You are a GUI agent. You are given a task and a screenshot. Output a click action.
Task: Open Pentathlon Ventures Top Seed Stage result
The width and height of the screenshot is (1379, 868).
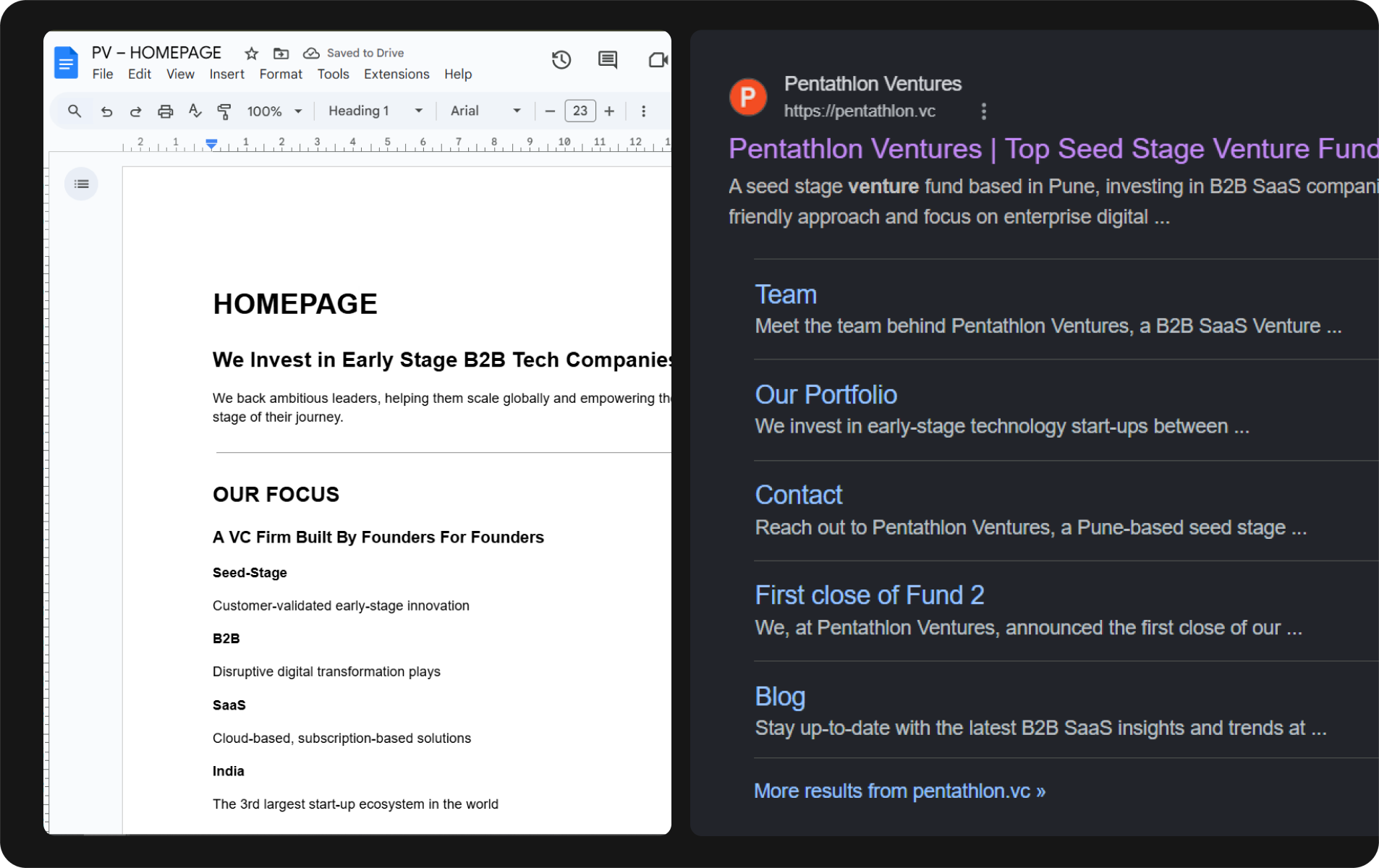coord(1053,149)
